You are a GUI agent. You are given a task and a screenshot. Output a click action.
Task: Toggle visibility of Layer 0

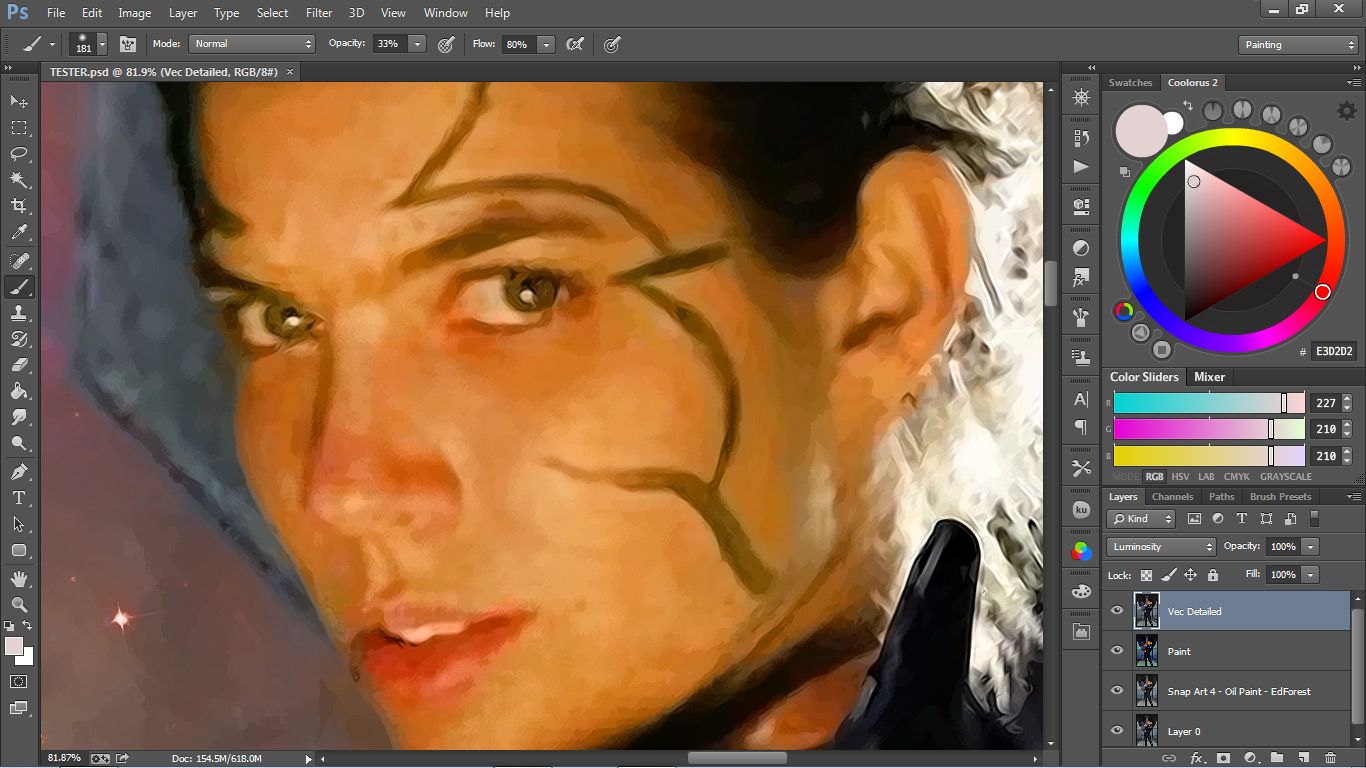point(1117,731)
